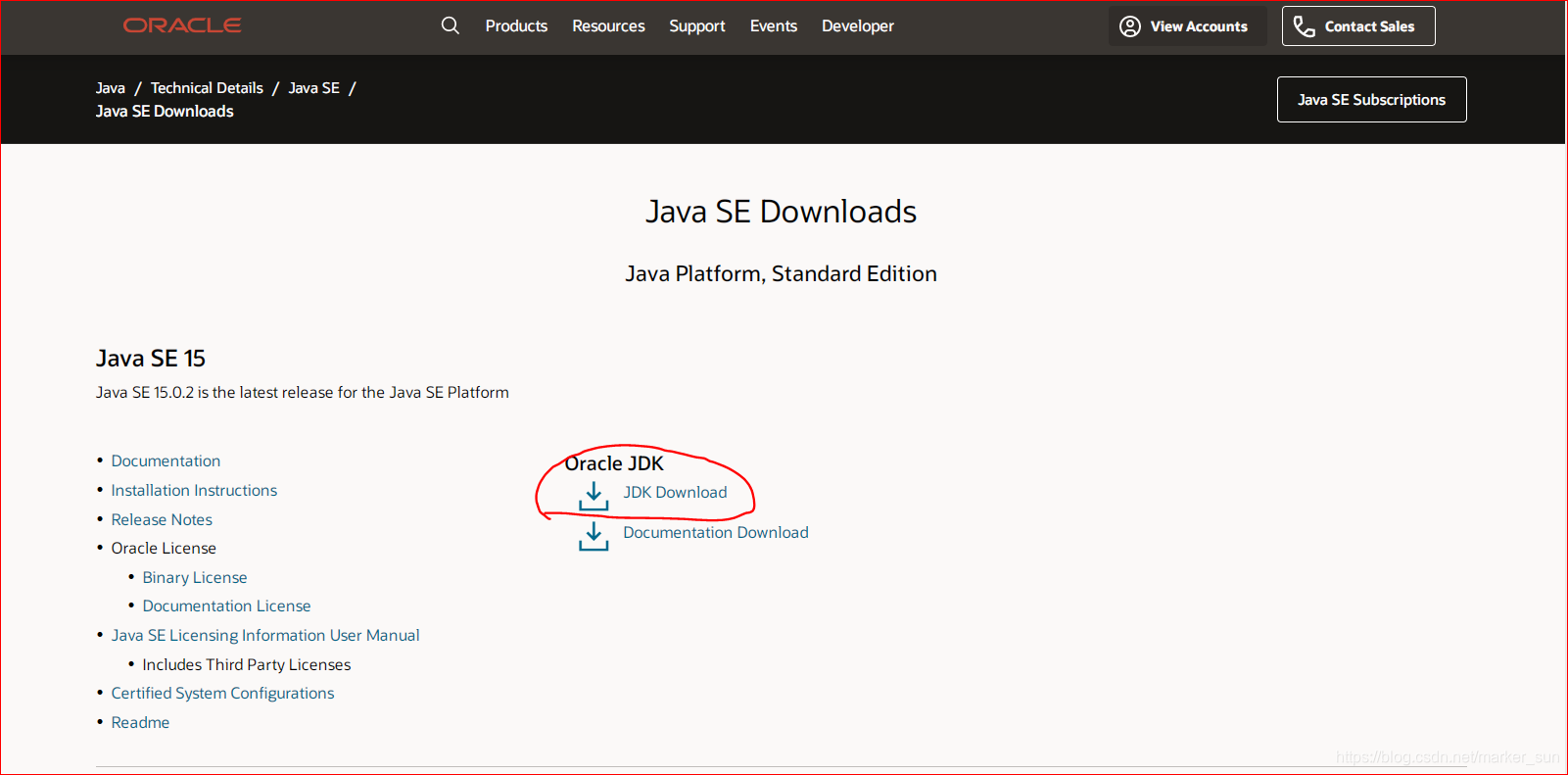Image resolution: width=1568 pixels, height=775 pixels.
Task: Click the Contact Sales button
Action: point(1358,26)
